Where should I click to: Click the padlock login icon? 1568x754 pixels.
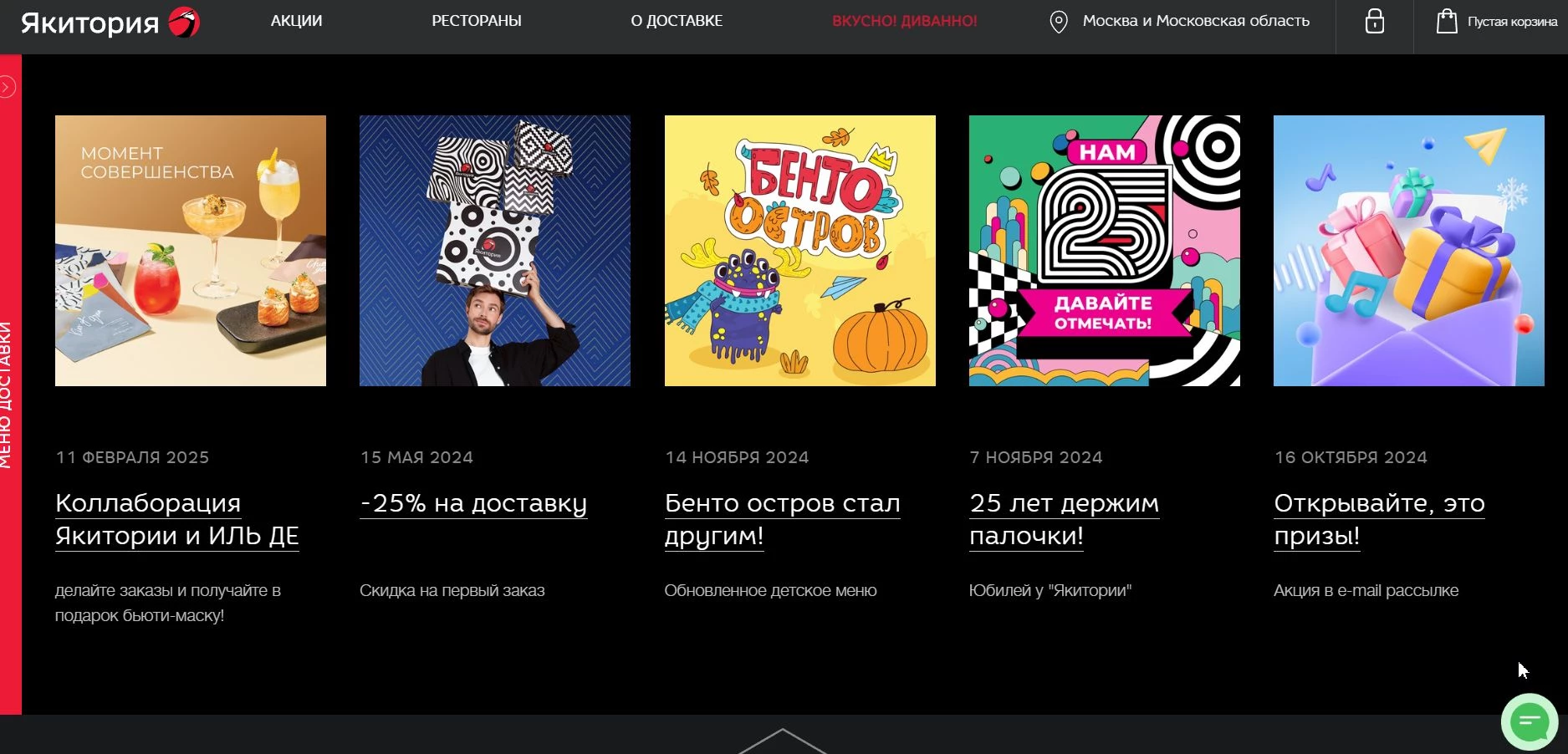pos(1375,21)
